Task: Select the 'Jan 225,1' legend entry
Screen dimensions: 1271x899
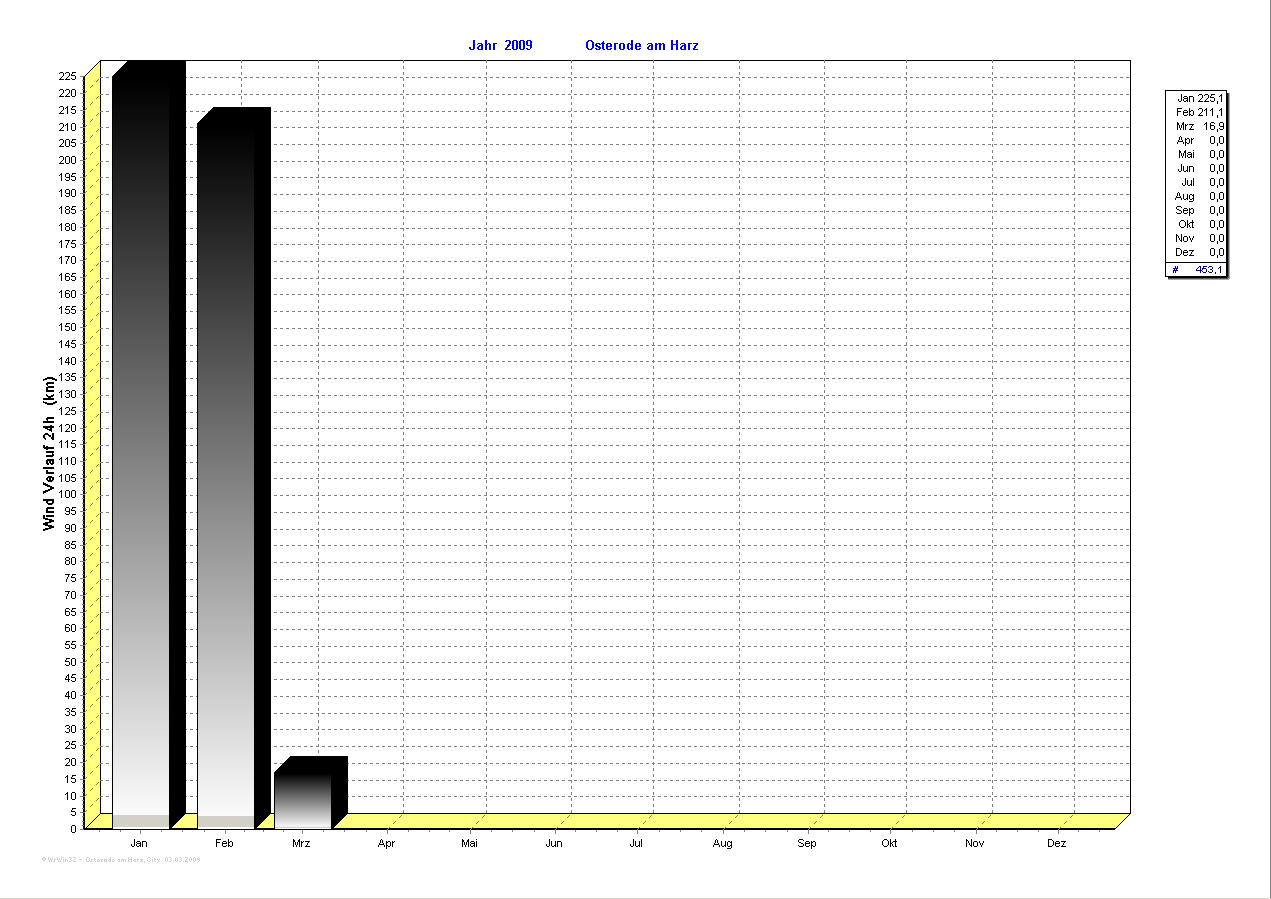Action: [1197, 98]
